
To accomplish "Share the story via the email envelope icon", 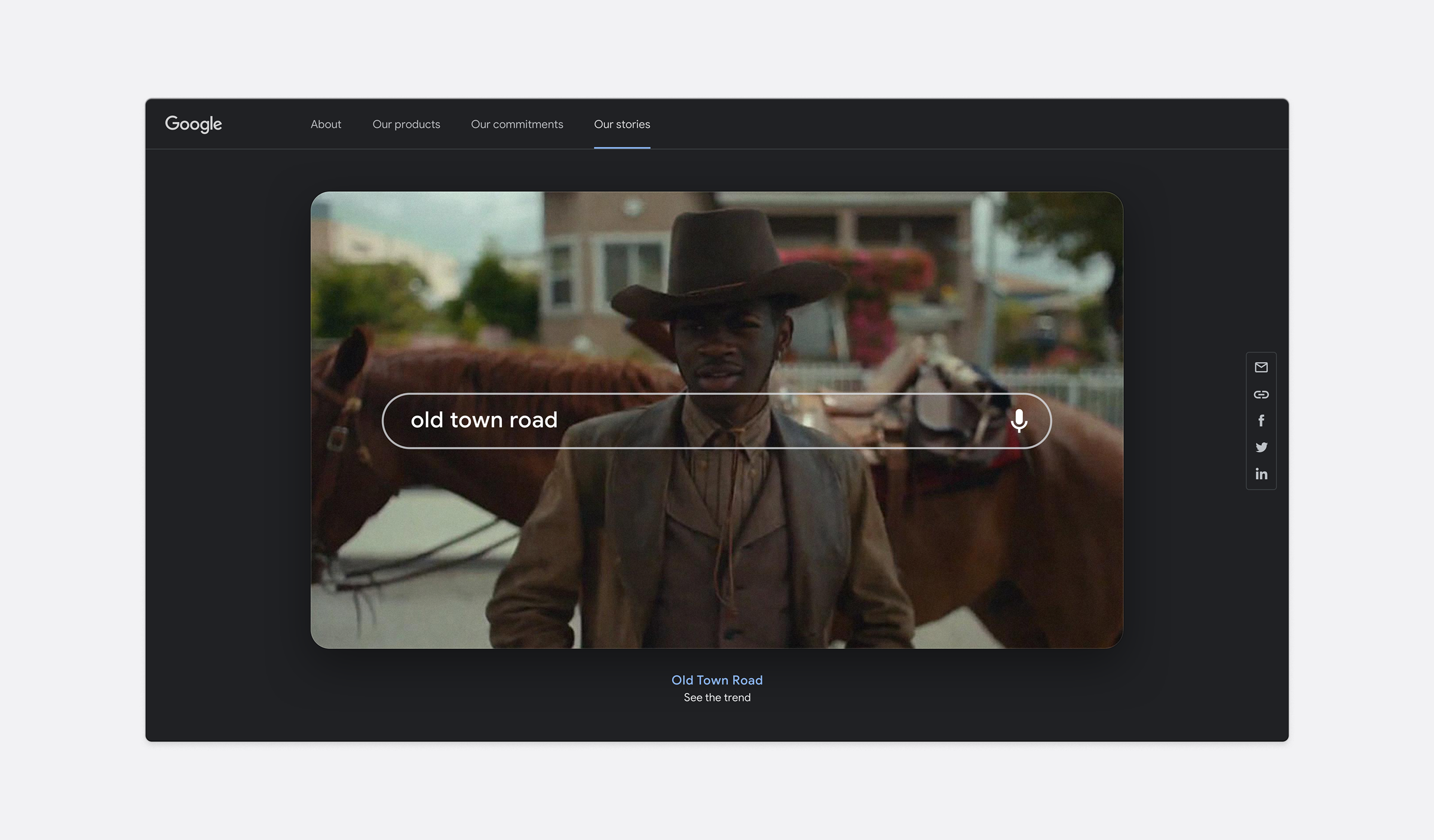I will pyautogui.click(x=1261, y=367).
